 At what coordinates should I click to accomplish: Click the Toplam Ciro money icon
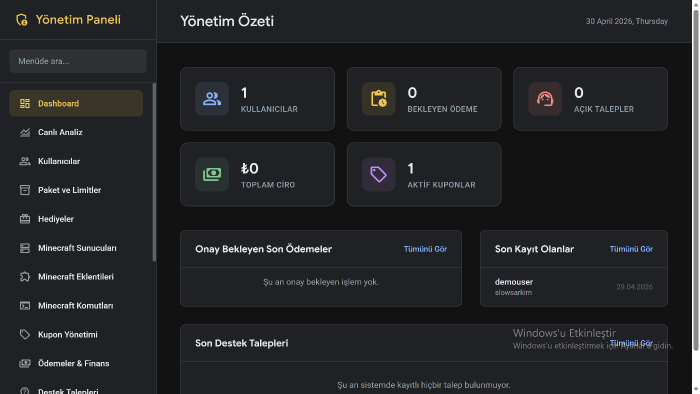[x=212, y=174]
